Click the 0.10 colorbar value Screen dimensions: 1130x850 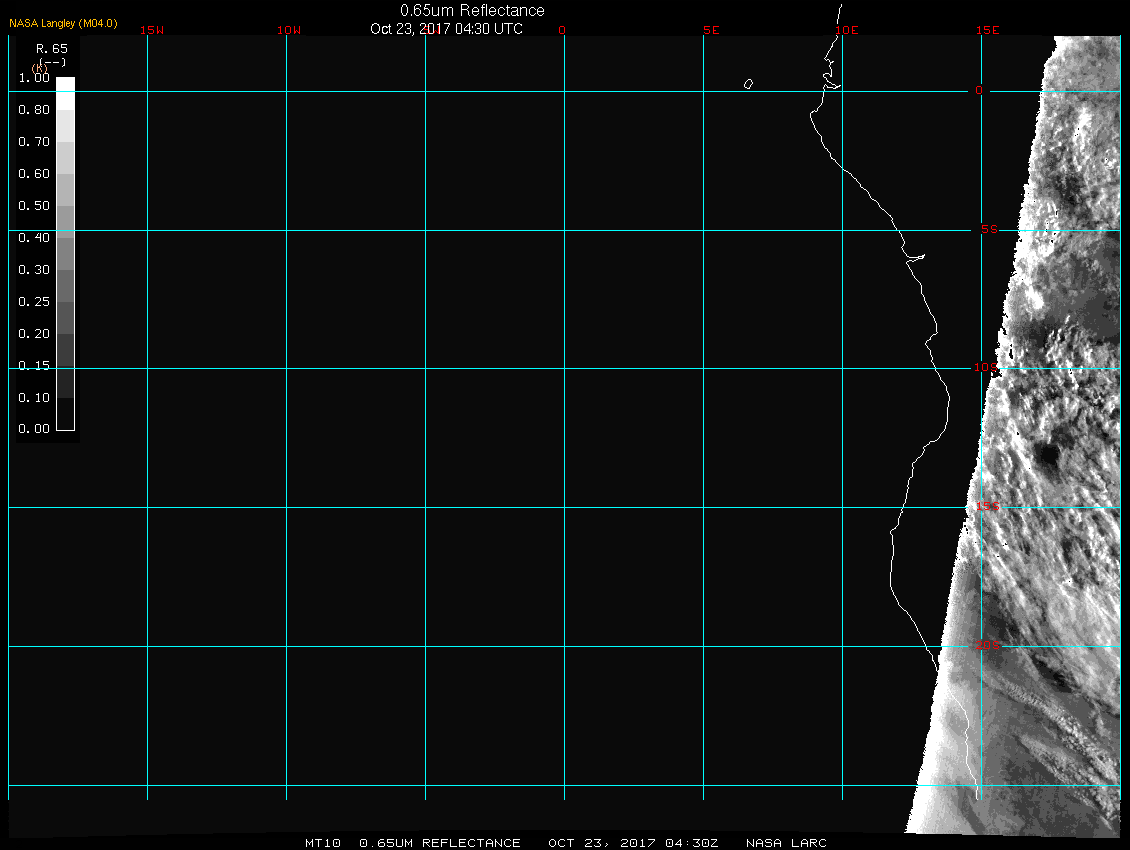34,398
